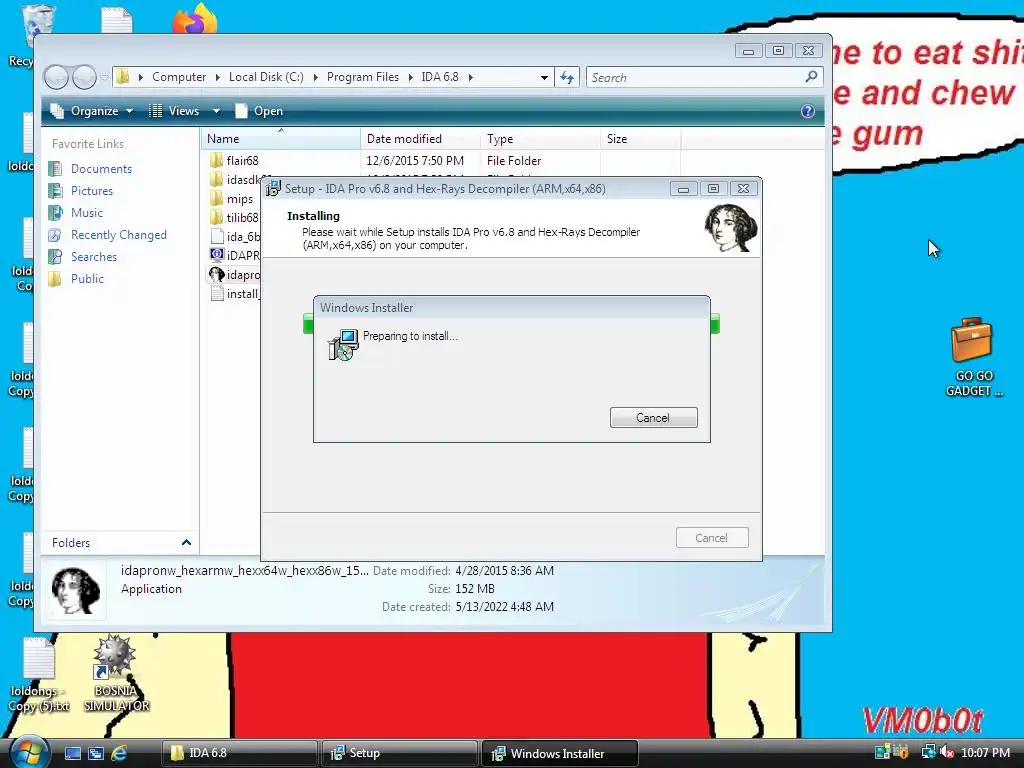Screen dimensions: 1024x768
Task: Open the Views menu in Explorer
Action: pos(175,111)
